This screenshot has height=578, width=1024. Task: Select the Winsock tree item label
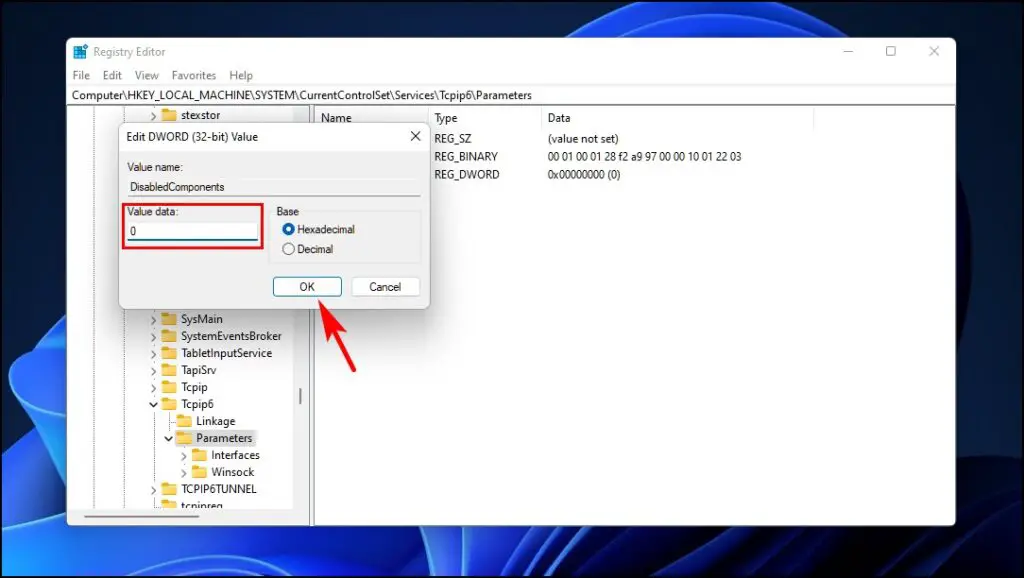[232, 472]
